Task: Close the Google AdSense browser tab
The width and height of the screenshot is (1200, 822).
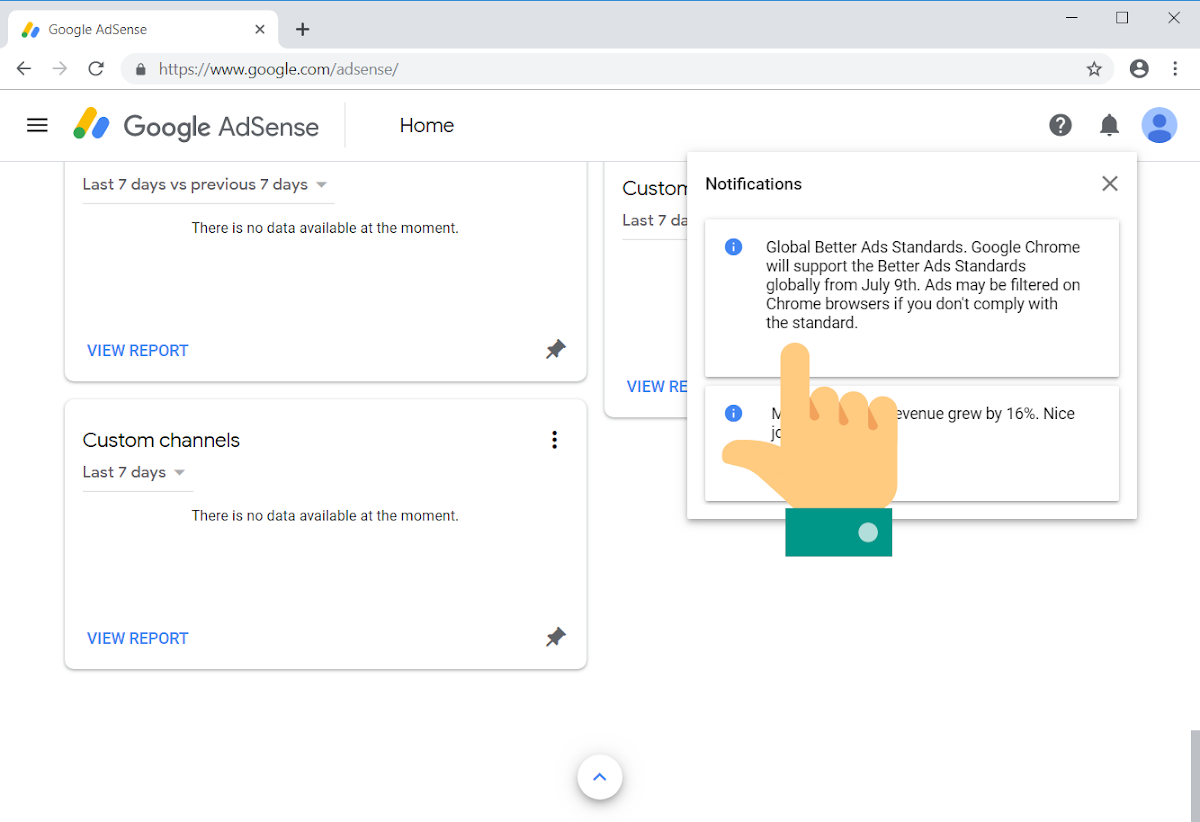Action: coord(260,29)
